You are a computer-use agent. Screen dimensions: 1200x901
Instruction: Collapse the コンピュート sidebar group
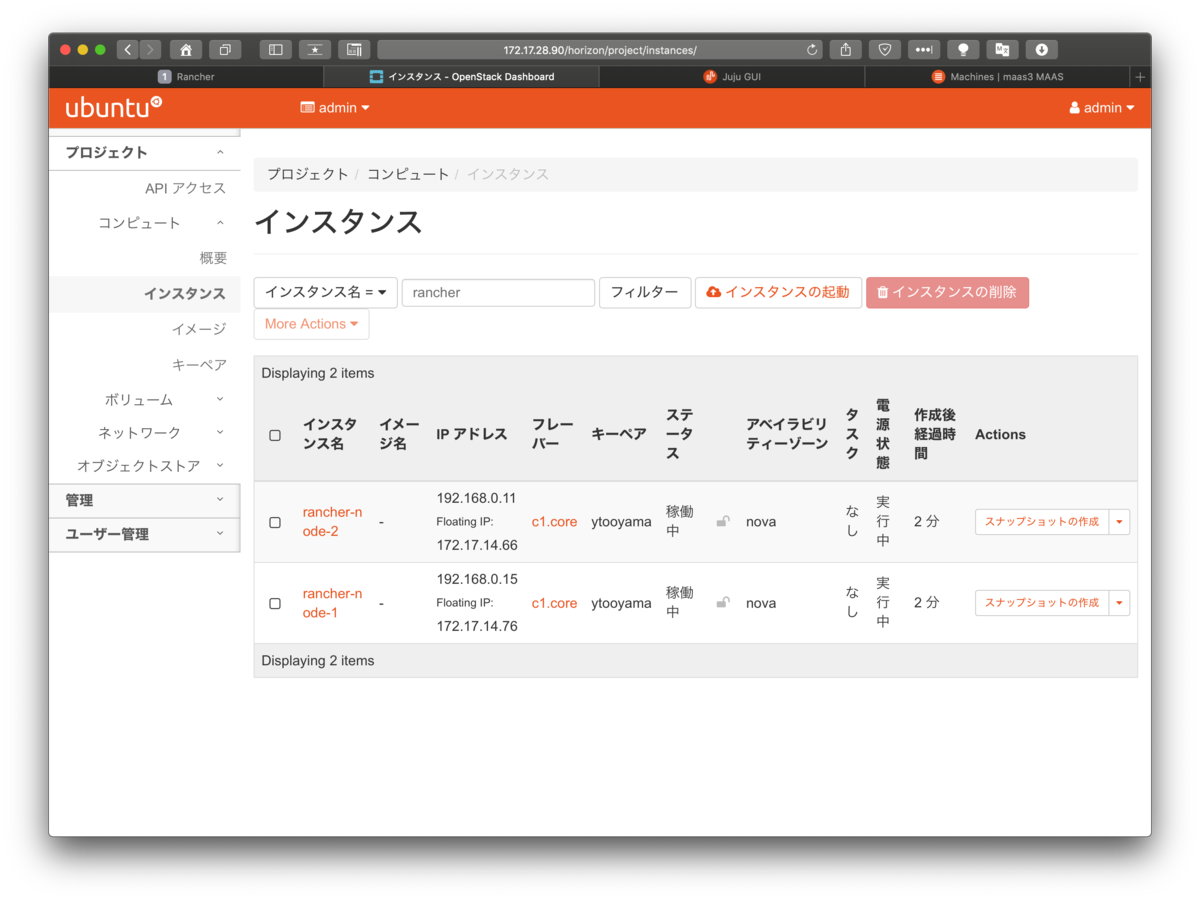pyautogui.click(x=145, y=223)
